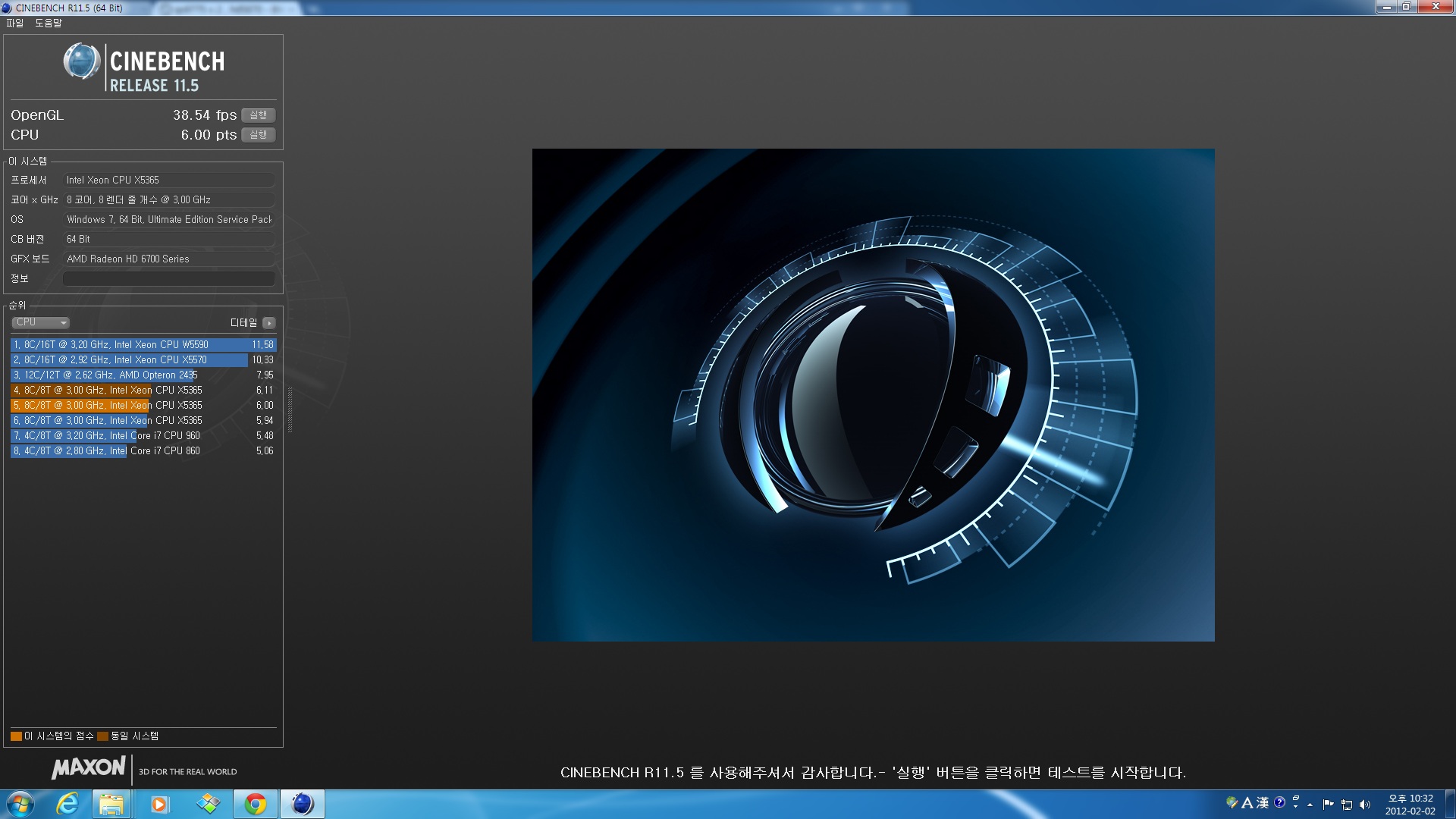Run the CPU benchmark test
The height and width of the screenshot is (819, 1456).
pyautogui.click(x=258, y=135)
